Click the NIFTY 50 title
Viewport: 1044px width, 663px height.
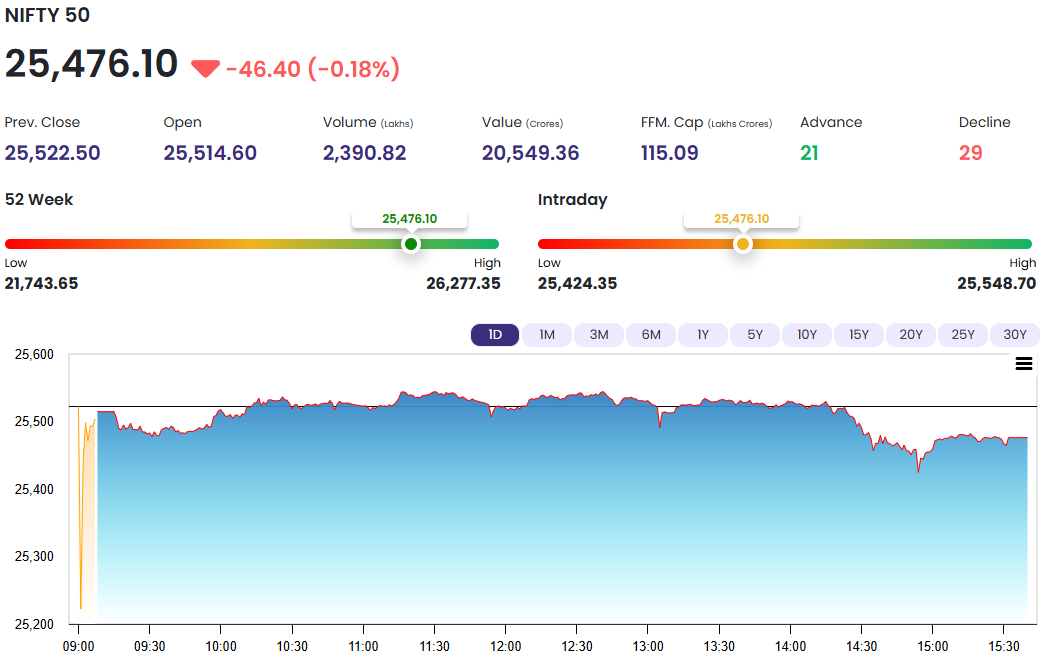tap(47, 15)
